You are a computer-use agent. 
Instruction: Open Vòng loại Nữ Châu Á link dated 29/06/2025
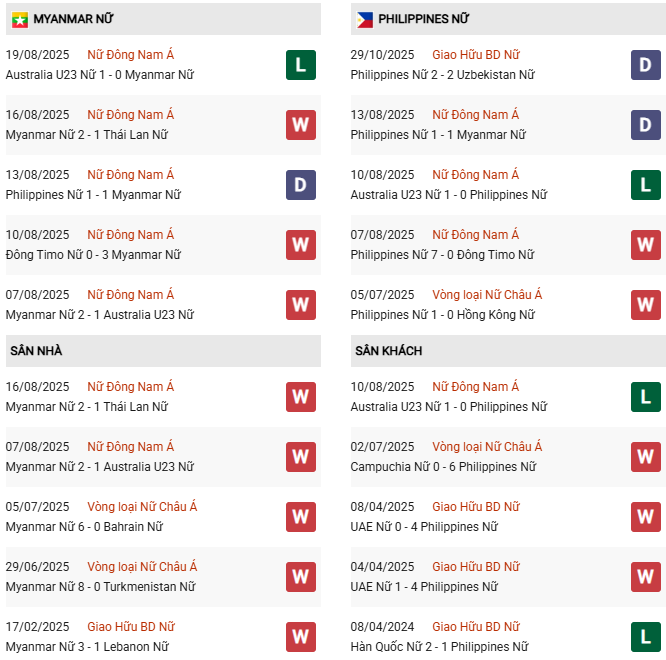(x=142, y=567)
